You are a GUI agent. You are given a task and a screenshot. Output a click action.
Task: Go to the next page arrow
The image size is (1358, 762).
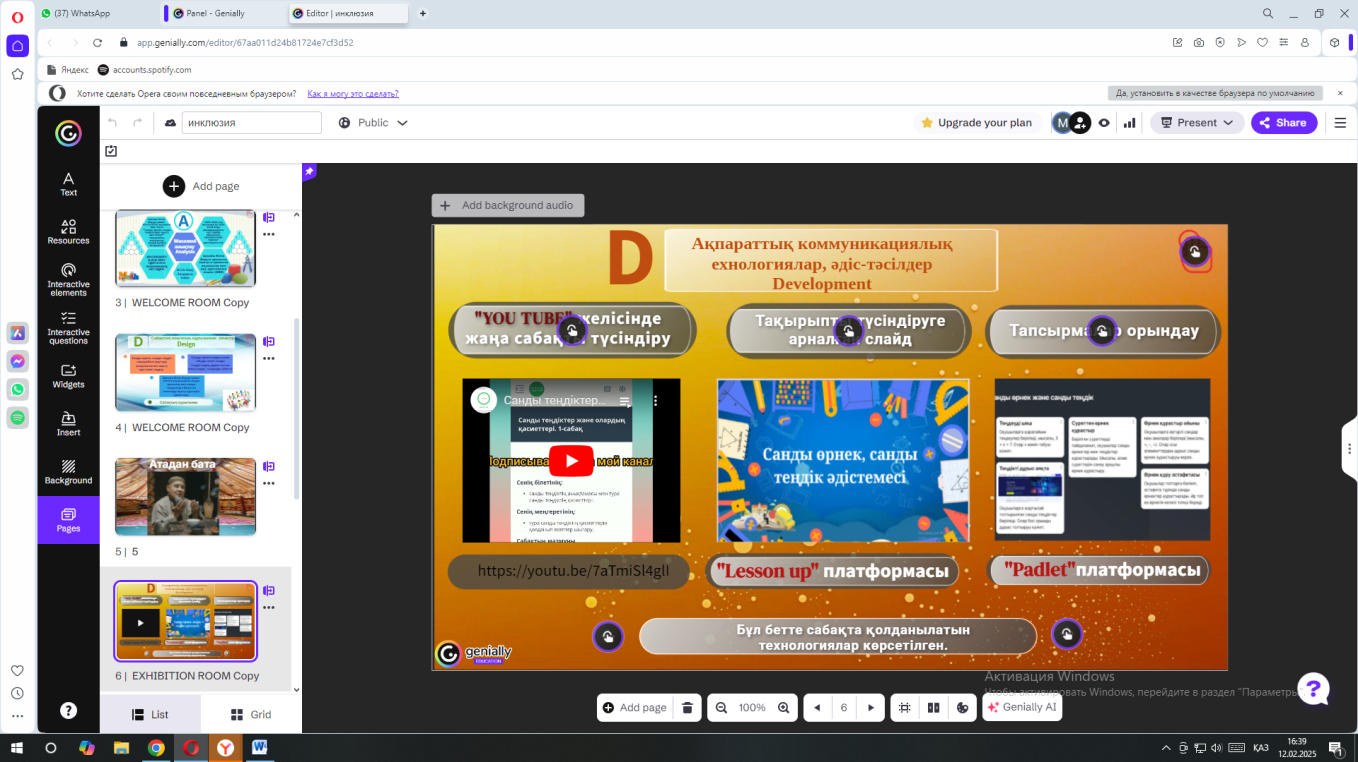(871, 708)
